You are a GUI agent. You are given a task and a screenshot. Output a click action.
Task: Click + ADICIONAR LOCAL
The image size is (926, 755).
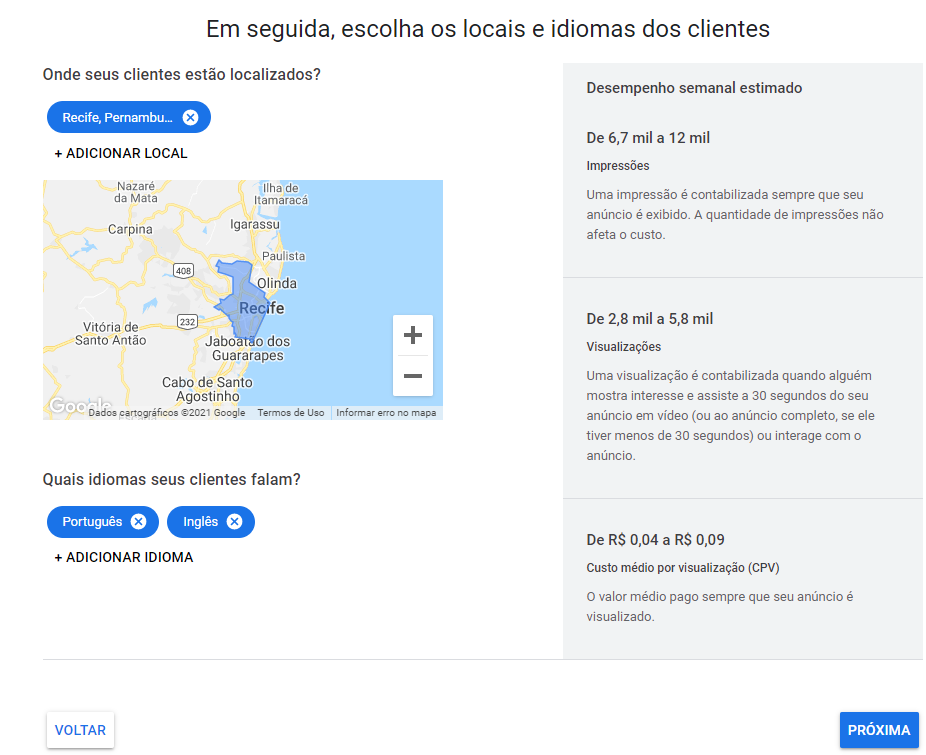pyautogui.click(x=121, y=154)
